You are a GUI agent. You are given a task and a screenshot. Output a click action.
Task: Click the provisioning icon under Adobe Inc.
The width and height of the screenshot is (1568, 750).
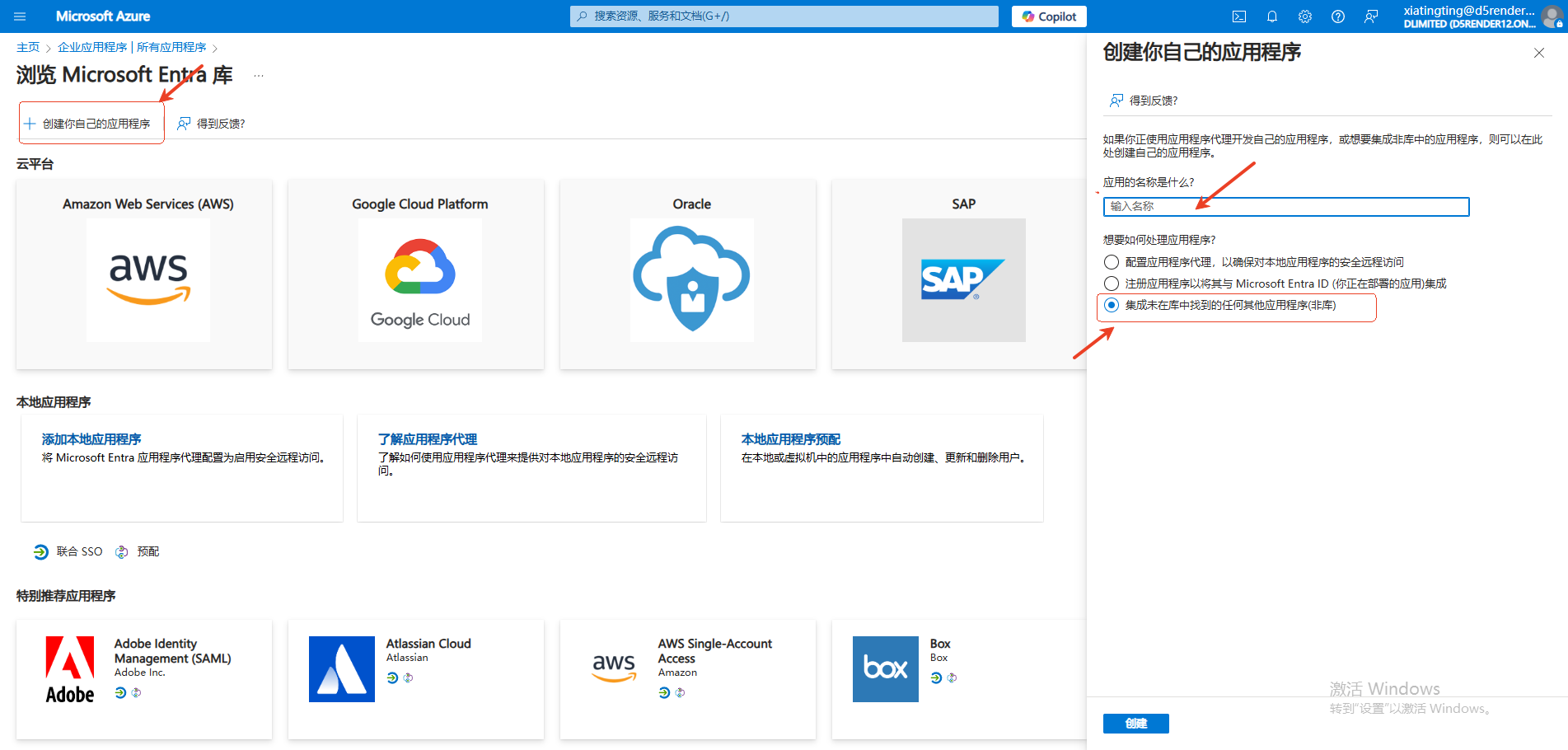(x=136, y=693)
